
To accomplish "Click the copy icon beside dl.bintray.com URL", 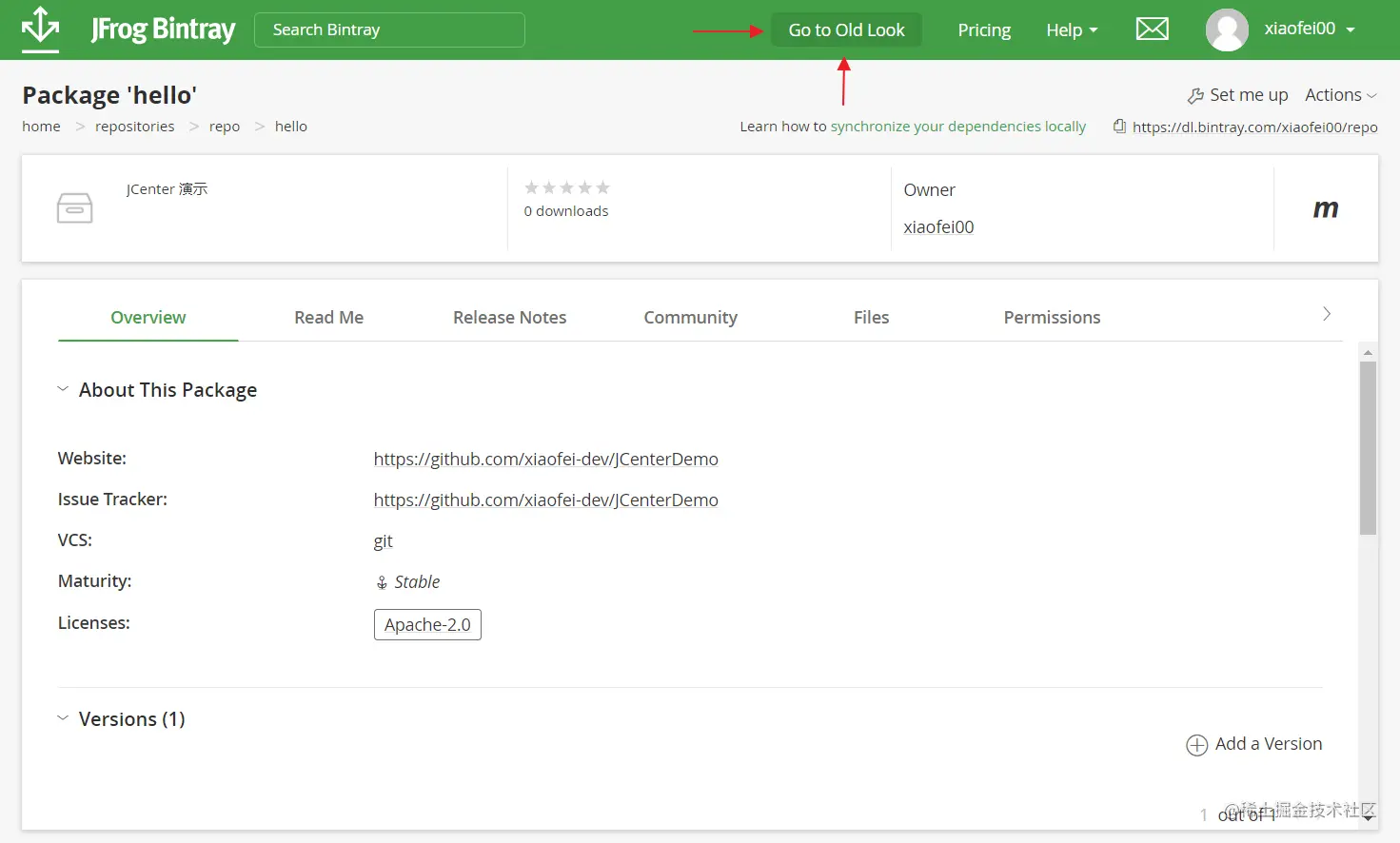I will (x=1119, y=126).
